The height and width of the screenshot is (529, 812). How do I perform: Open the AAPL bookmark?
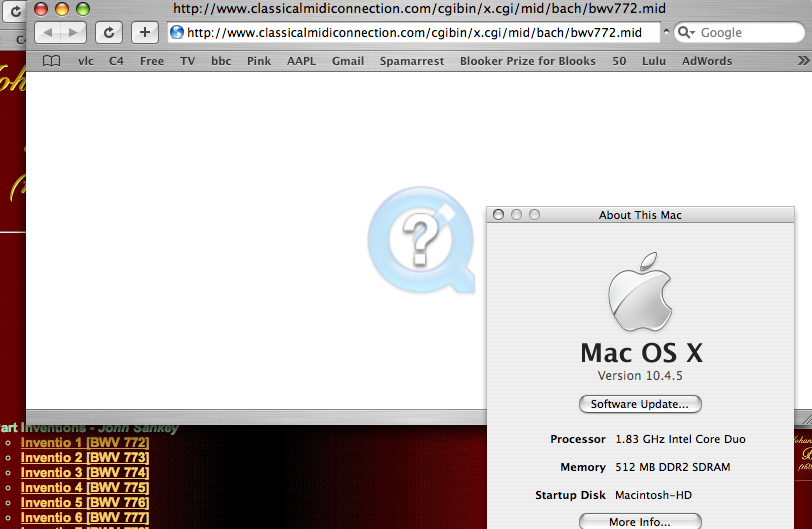tap(301, 61)
